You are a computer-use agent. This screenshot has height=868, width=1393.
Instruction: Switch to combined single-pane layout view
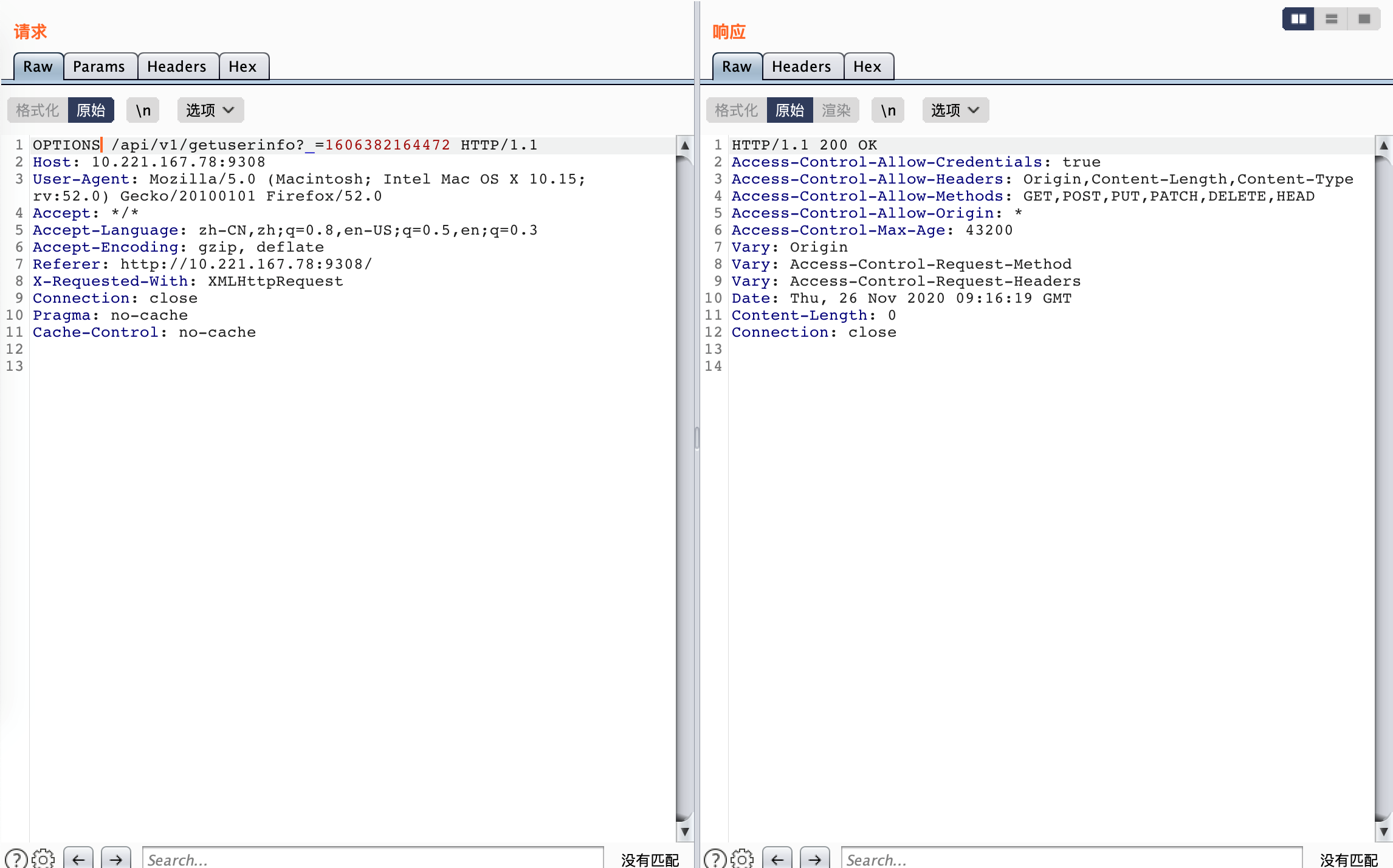click(x=1364, y=19)
